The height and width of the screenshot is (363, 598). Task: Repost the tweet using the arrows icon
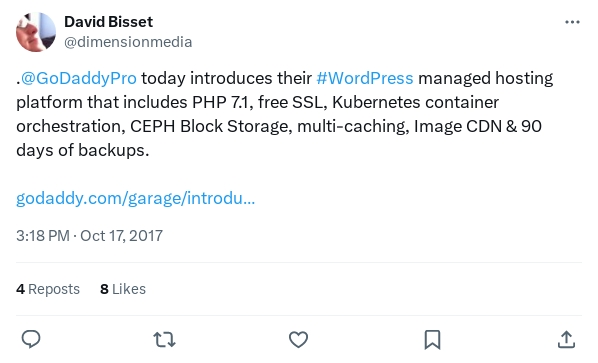click(x=164, y=339)
